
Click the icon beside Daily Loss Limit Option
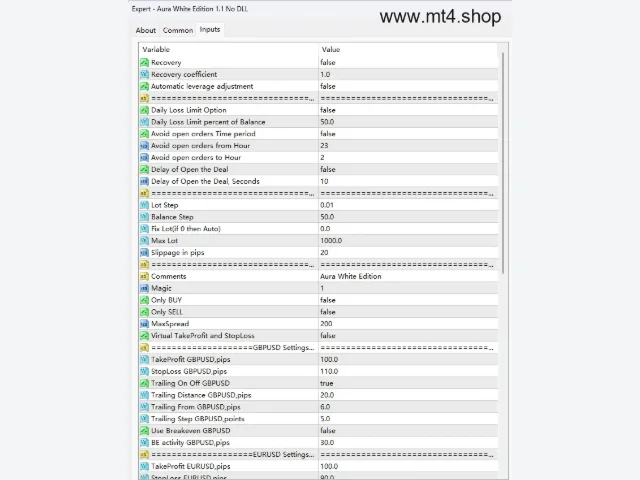coord(144,110)
